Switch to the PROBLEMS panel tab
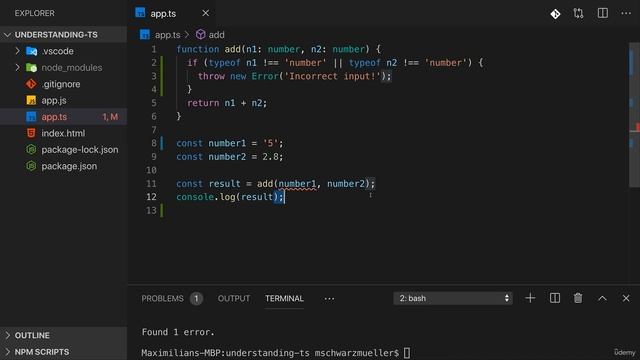Image resolution: width=640 pixels, height=360 pixels. point(162,298)
